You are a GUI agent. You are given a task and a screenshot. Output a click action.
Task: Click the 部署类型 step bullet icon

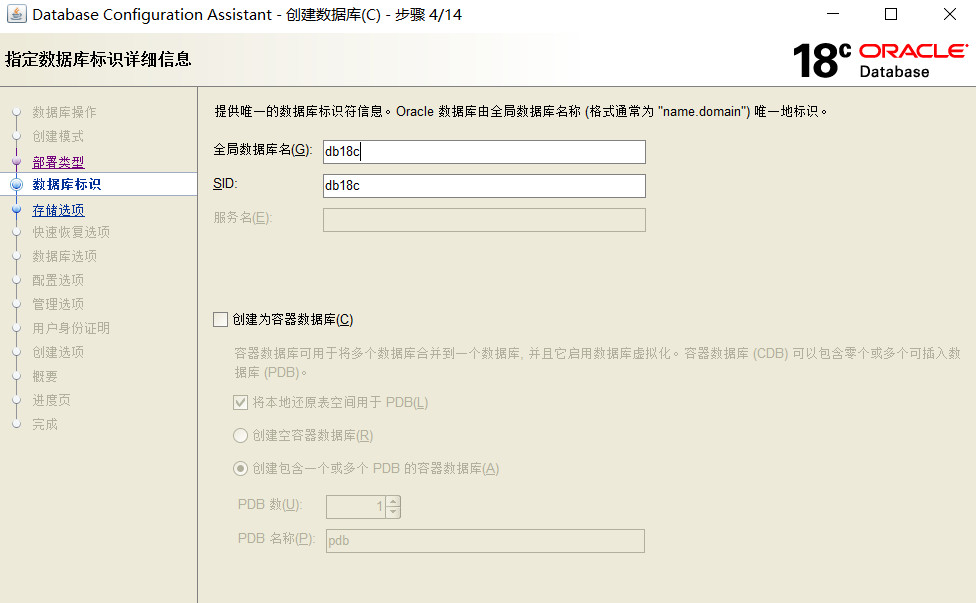tap(16, 161)
